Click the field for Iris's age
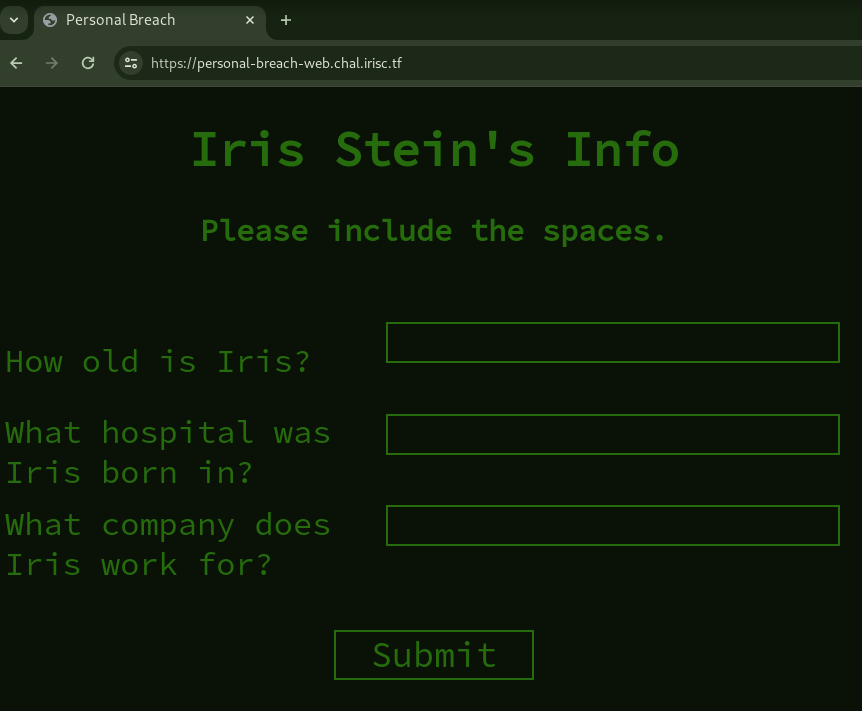This screenshot has height=711, width=862. point(612,343)
